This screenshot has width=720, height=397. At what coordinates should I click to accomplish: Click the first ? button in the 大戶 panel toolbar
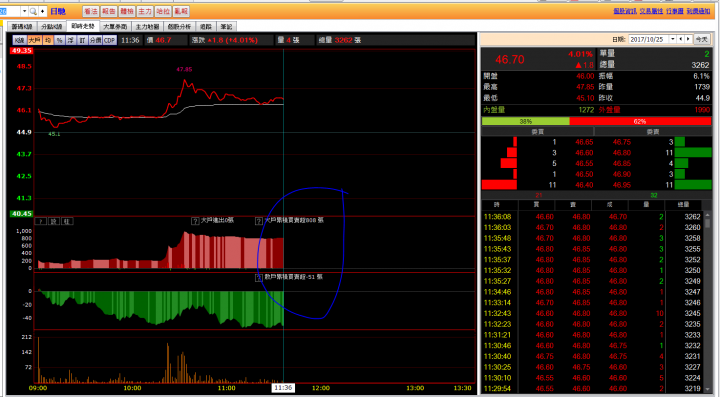pyautogui.click(x=41, y=221)
